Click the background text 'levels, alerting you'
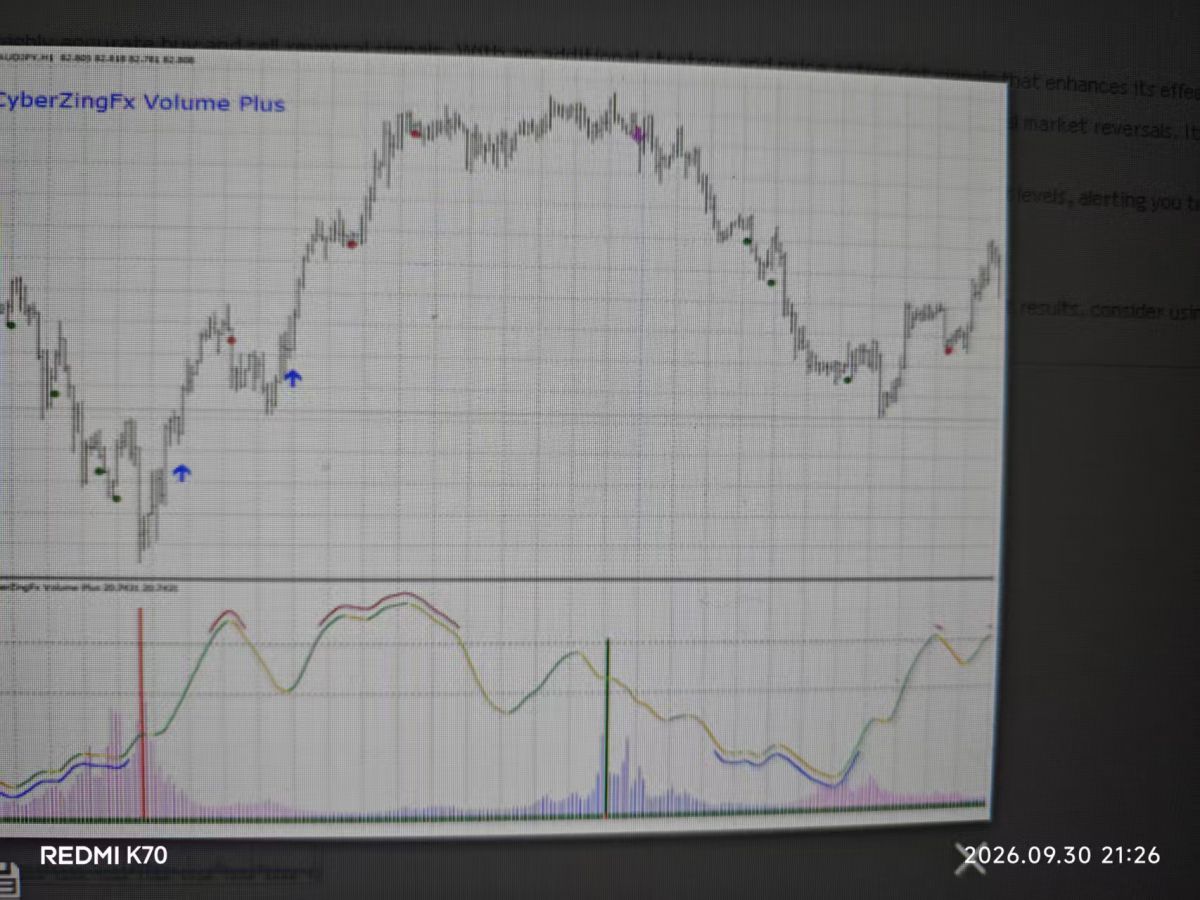The image size is (1200, 900). 1098,198
